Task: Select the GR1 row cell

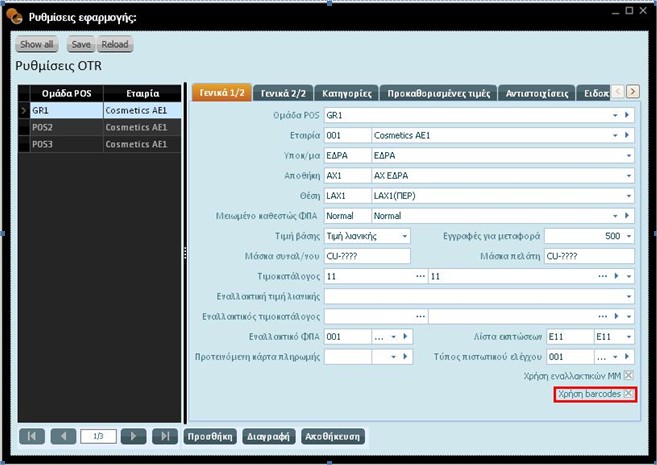Action: (x=66, y=111)
